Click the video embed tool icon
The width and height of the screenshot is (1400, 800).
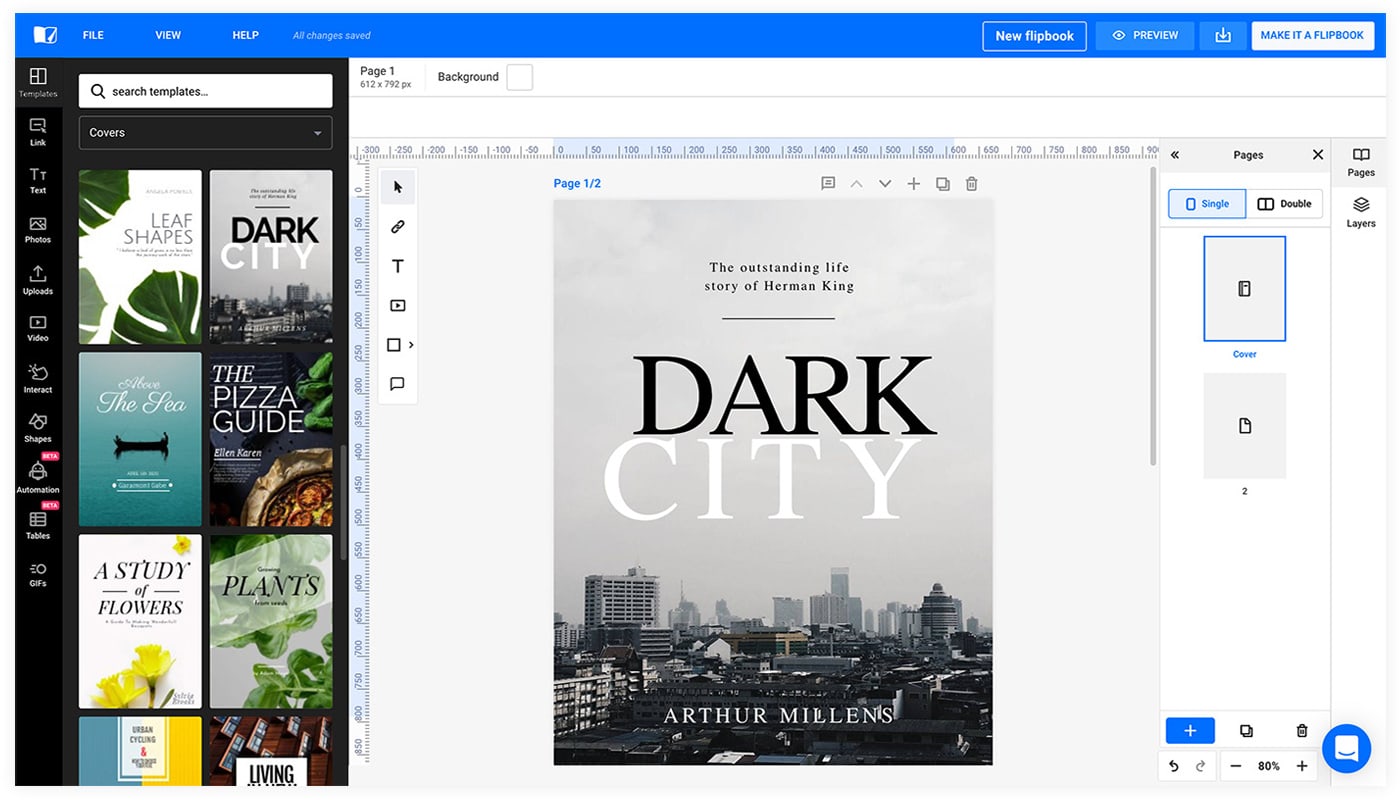(x=397, y=306)
